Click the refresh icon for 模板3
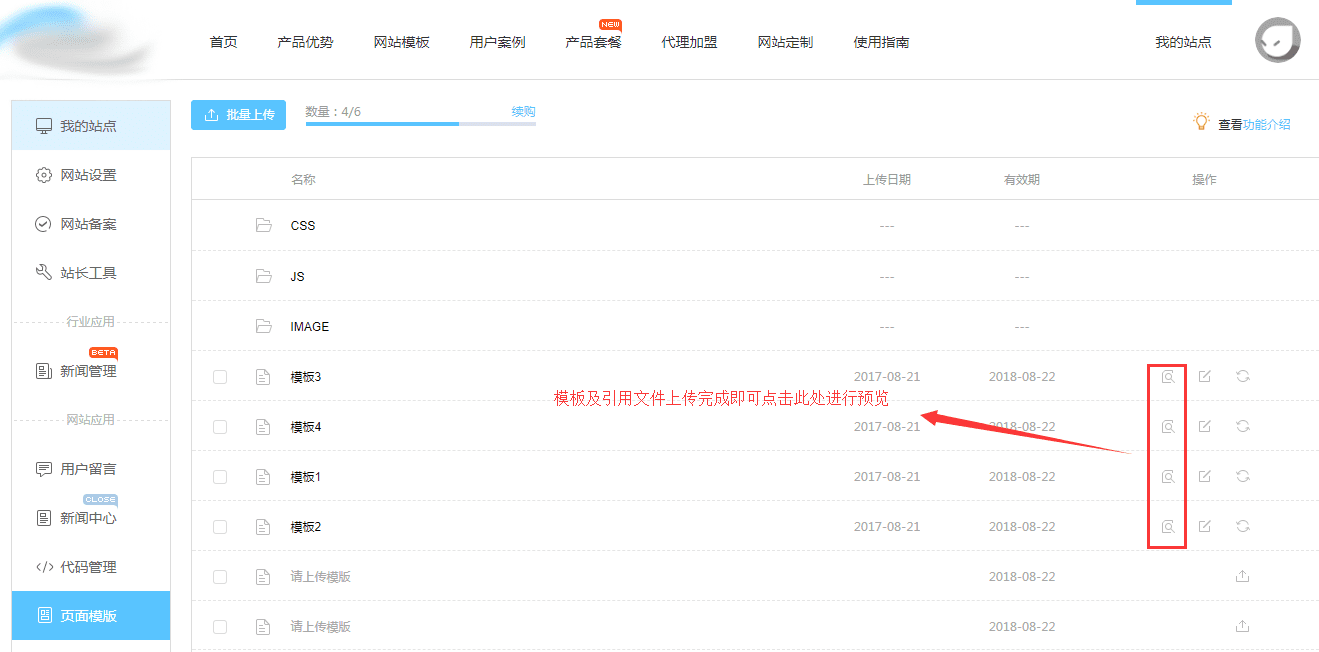This screenshot has height=652, width=1319. tap(1243, 376)
